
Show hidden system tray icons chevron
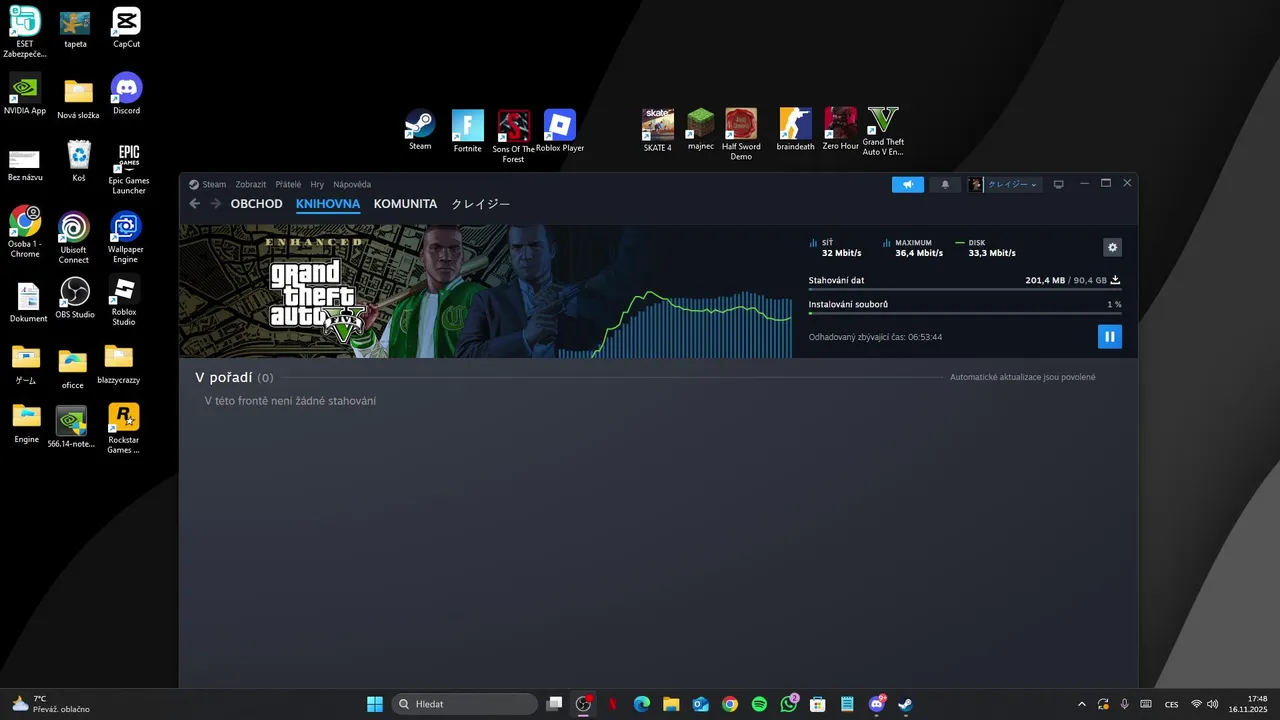(x=1081, y=704)
